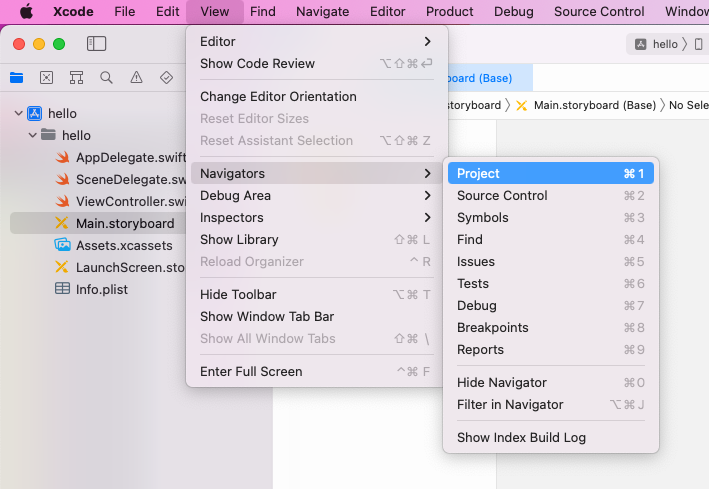Image resolution: width=709 pixels, height=489 pixels.
Task: Expand the Editor submenu
Action: coord(316,42)
